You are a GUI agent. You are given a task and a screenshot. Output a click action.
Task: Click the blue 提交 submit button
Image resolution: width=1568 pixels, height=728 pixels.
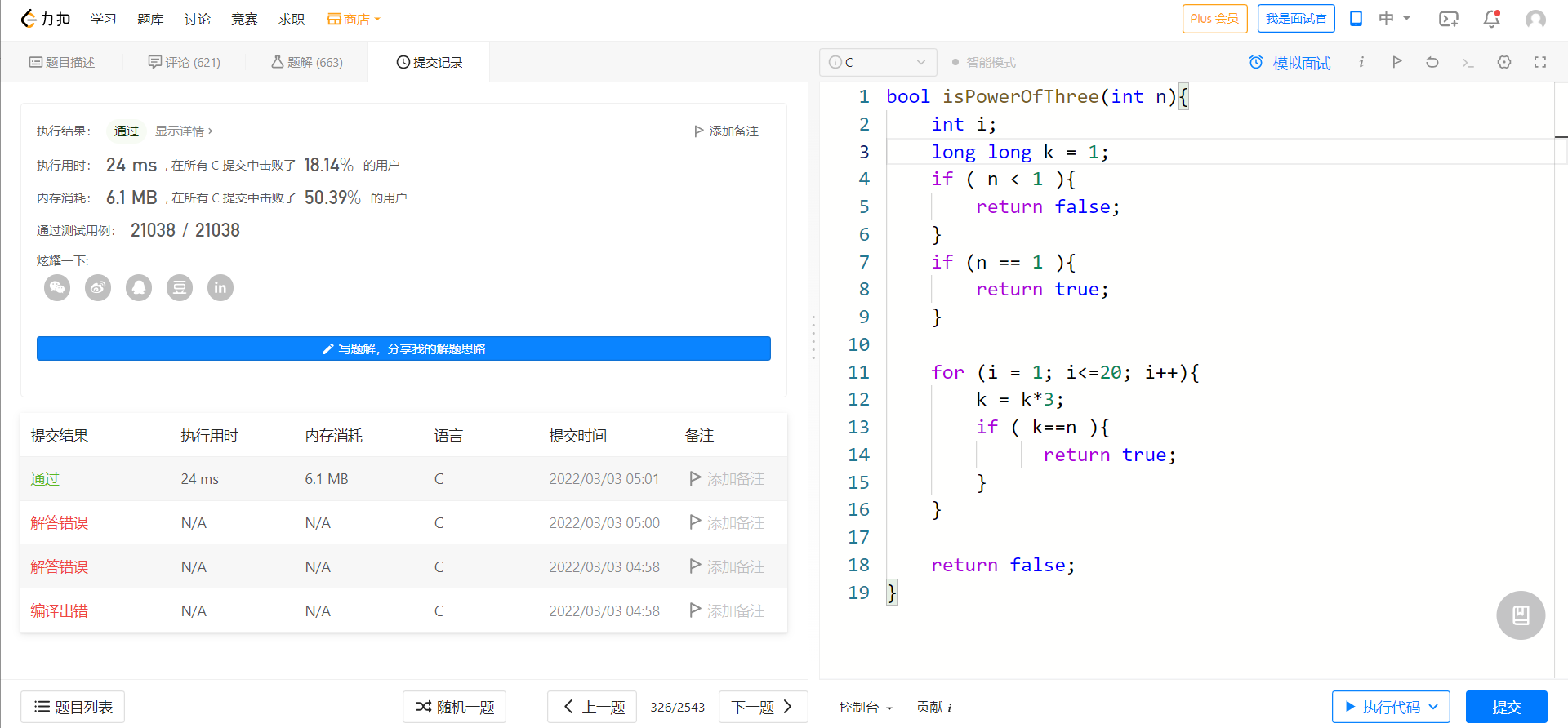pos(1506,707)
